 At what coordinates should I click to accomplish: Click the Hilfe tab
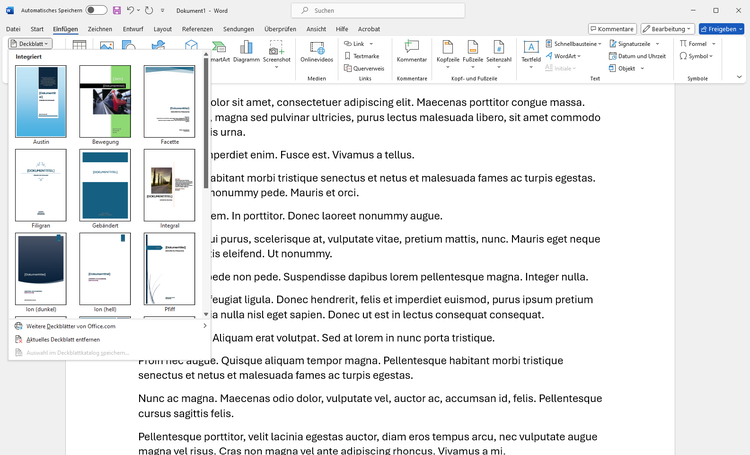pos(342,29)
